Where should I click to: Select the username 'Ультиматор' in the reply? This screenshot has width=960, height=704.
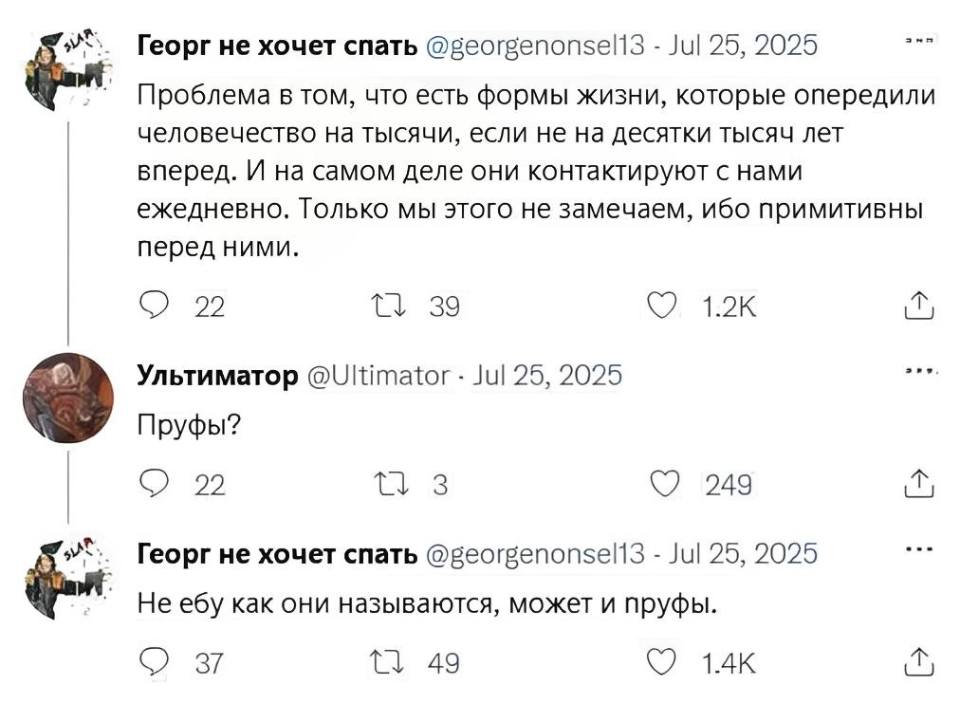(215, 376)
